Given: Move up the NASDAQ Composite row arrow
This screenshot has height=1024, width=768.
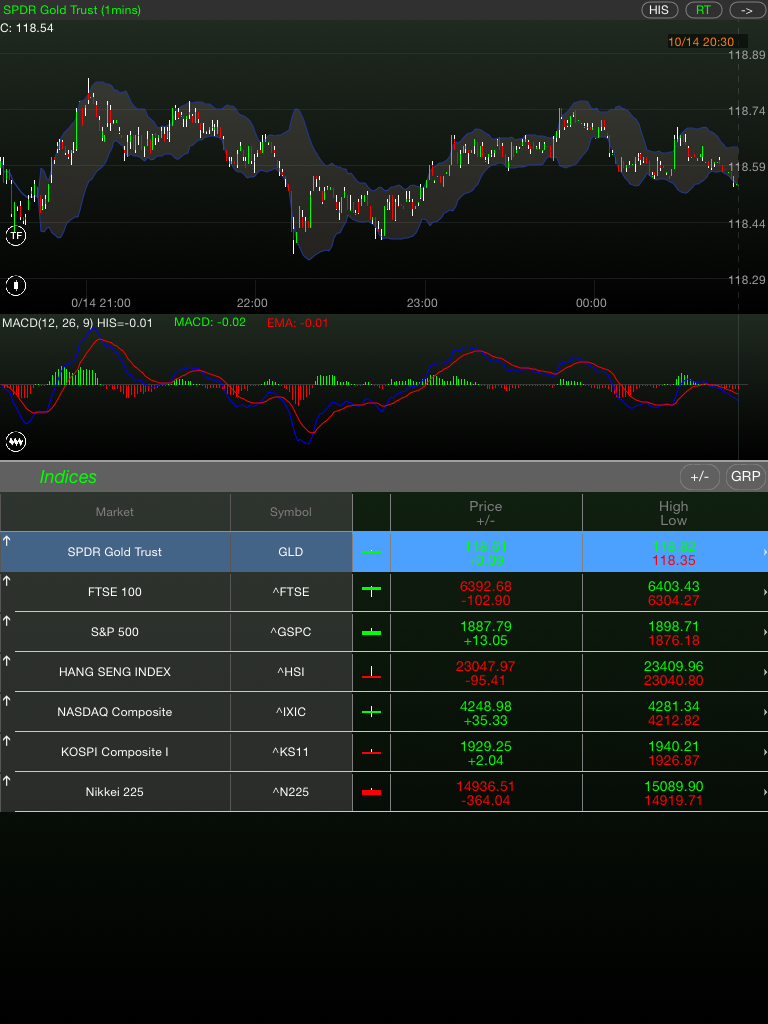Looking at the screenshot, I should click(7, 701).
